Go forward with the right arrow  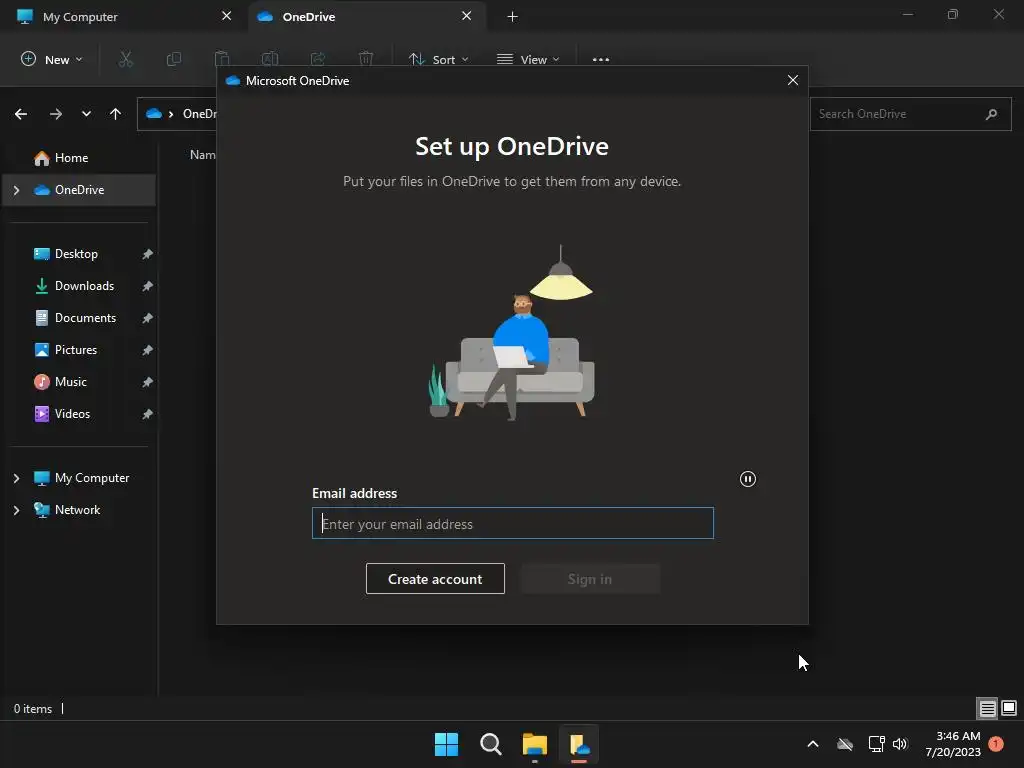56,114
